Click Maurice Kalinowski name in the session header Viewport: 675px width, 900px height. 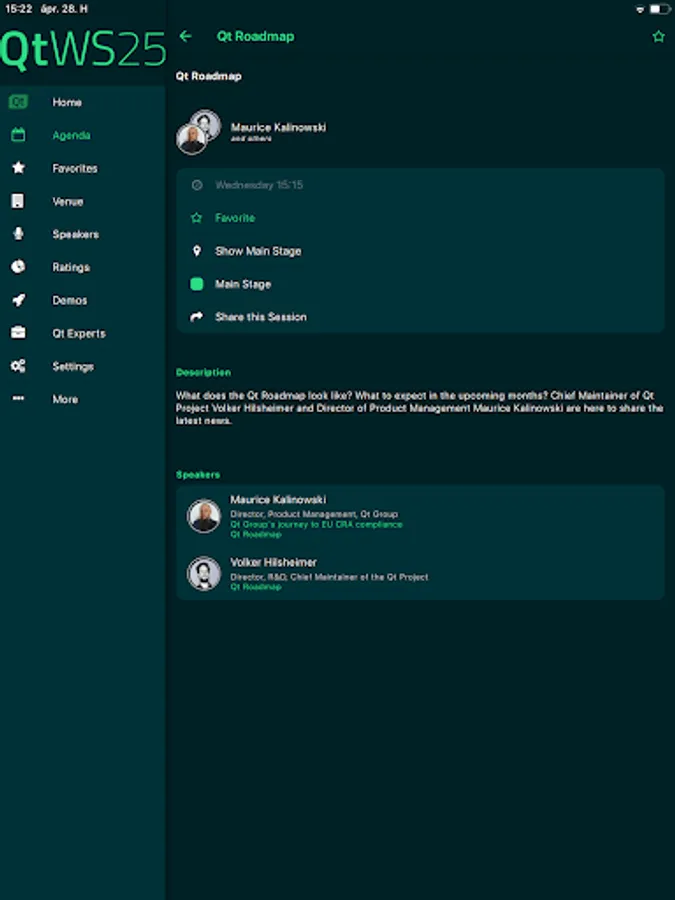pyautogui.click(x=278, y=127)
